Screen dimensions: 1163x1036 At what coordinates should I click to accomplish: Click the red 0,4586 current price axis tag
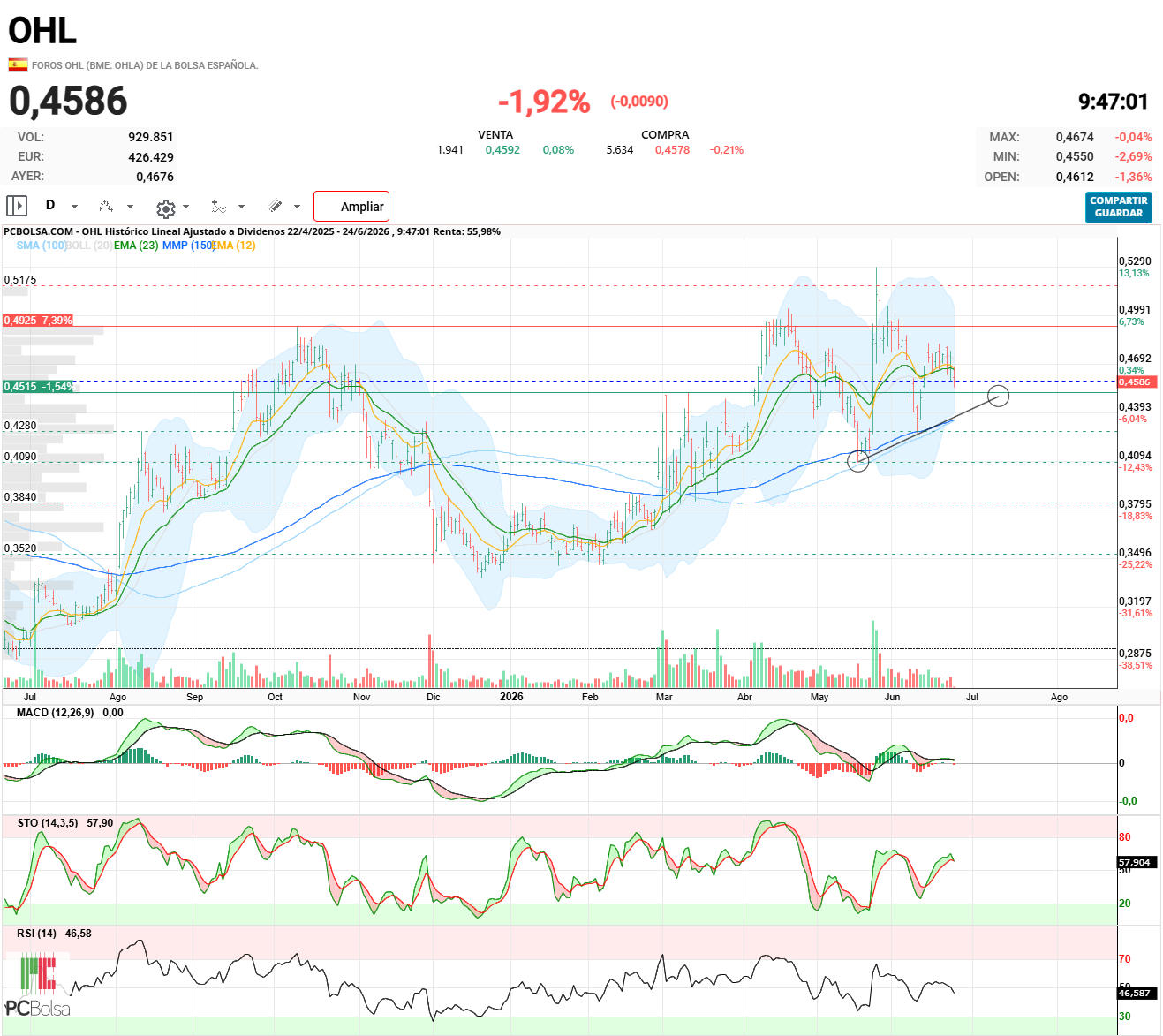click(1135, 382)
